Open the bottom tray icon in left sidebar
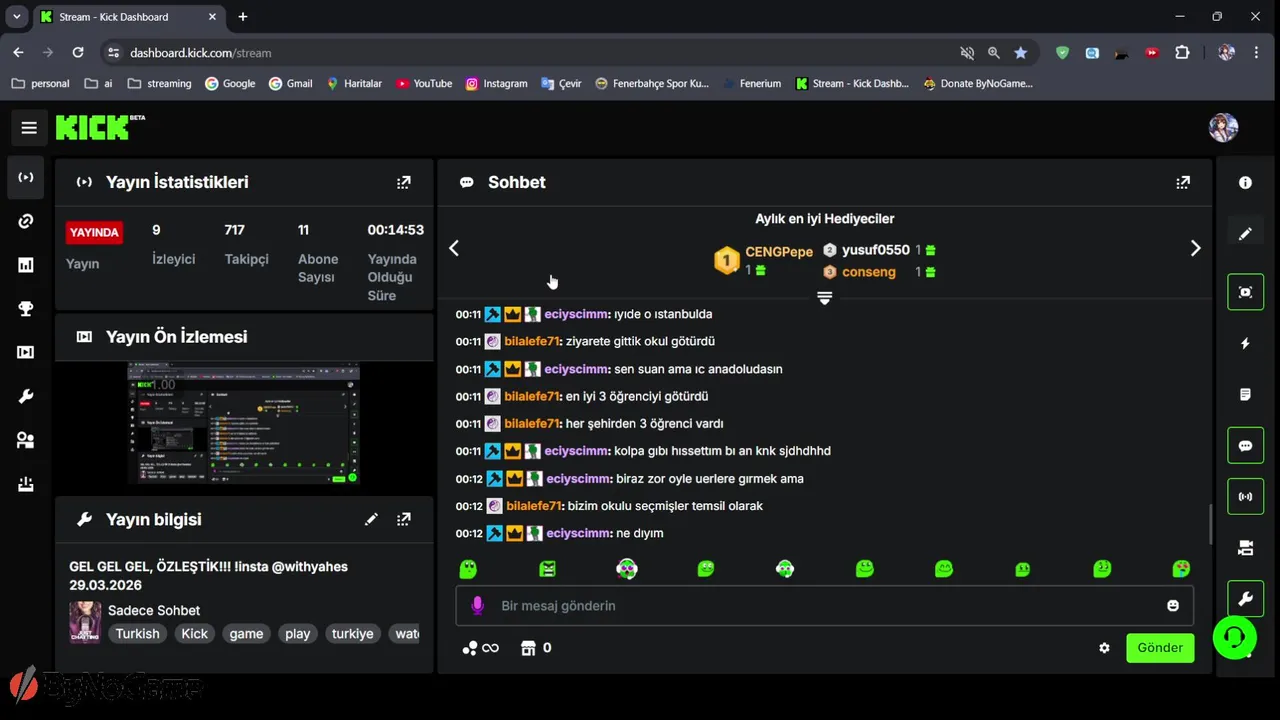Screen dimensions: 1280x720 pos(26,484)
